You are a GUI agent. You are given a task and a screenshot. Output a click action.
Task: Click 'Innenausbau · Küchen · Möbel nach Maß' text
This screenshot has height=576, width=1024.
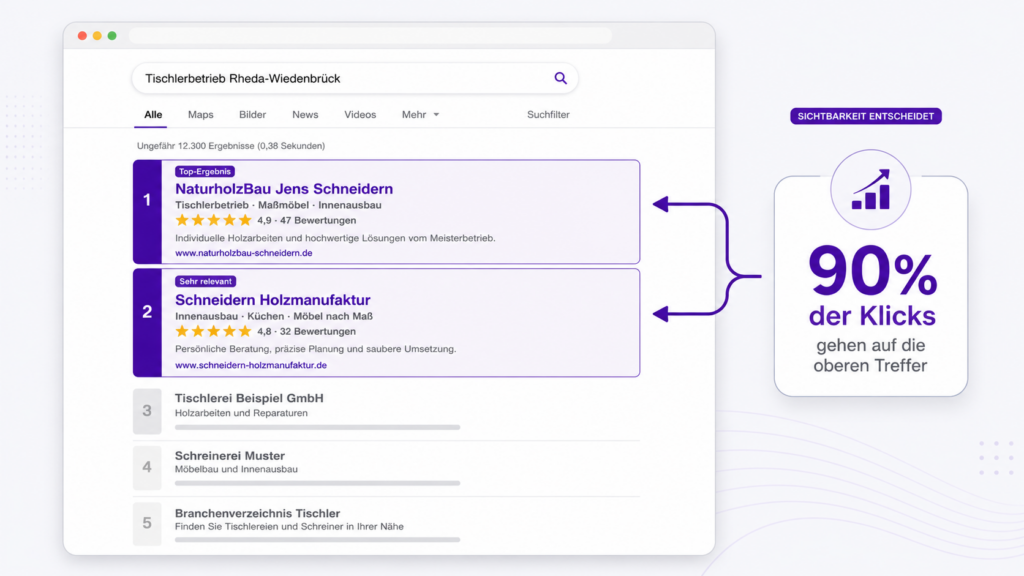click(x=274, y=316)
